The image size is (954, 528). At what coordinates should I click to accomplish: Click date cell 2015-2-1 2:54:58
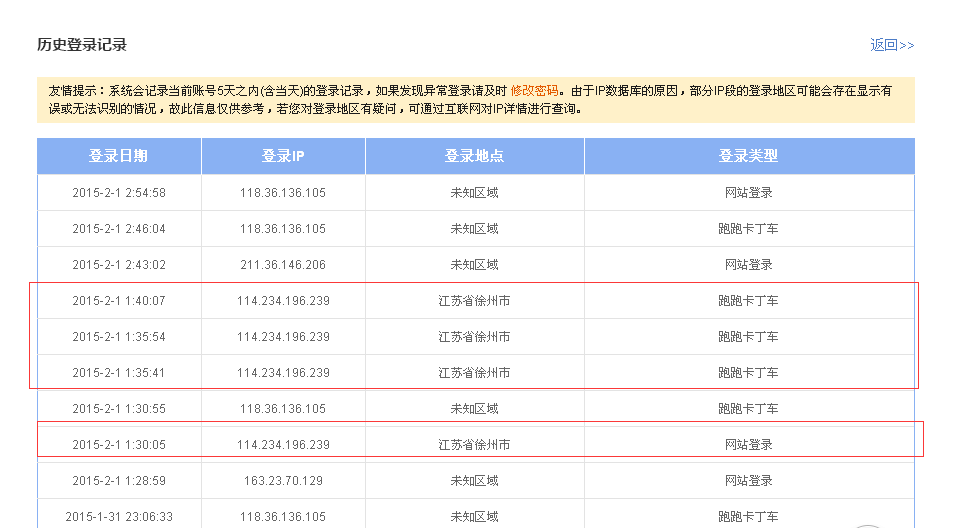(x=119, y=193)
